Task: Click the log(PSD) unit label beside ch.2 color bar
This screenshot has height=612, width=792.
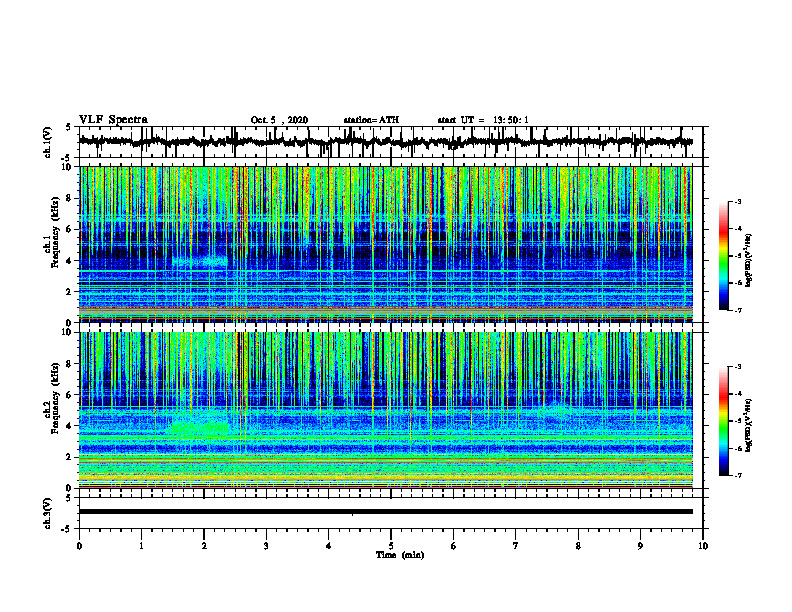Action: [x=750, y=425]
